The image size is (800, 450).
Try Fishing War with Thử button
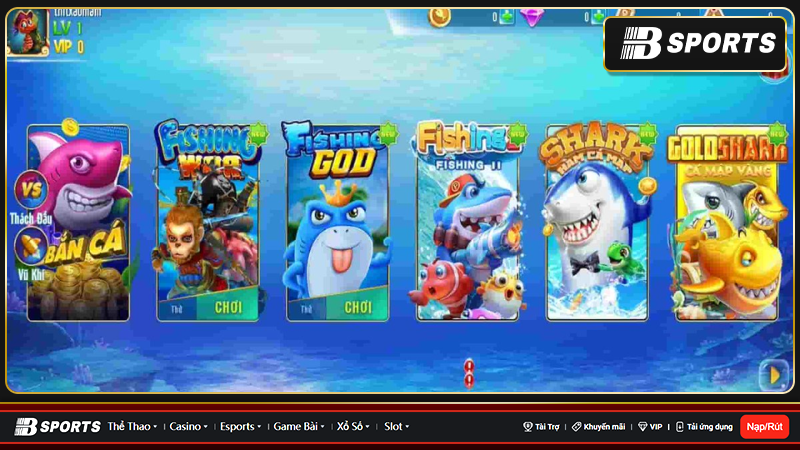177,309
